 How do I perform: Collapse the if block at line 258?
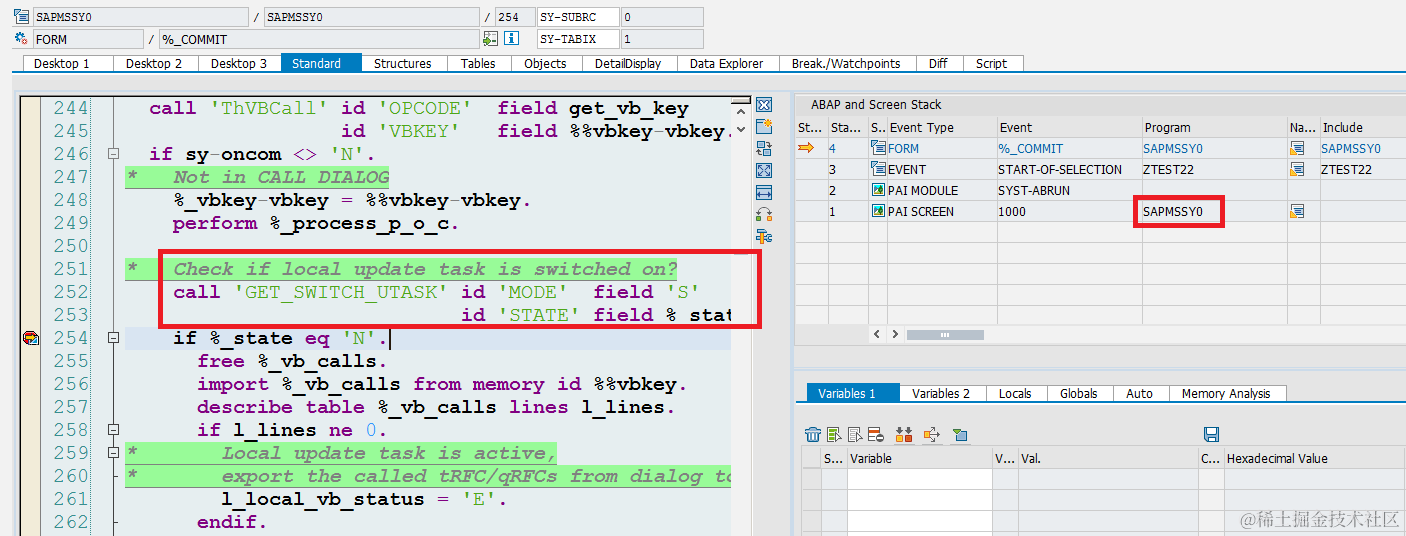[x=113, y=430]
